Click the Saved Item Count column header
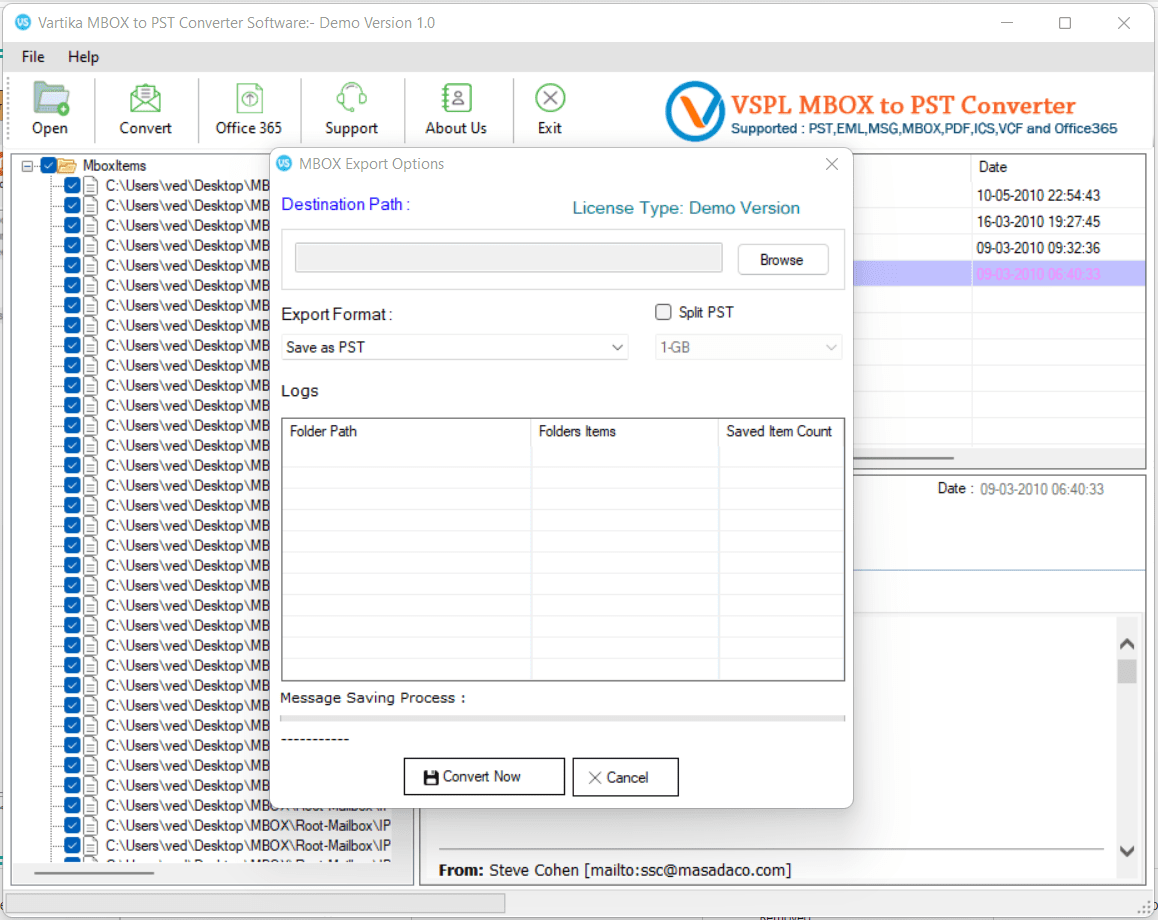The image size is (1158, 920). point(781,431)
